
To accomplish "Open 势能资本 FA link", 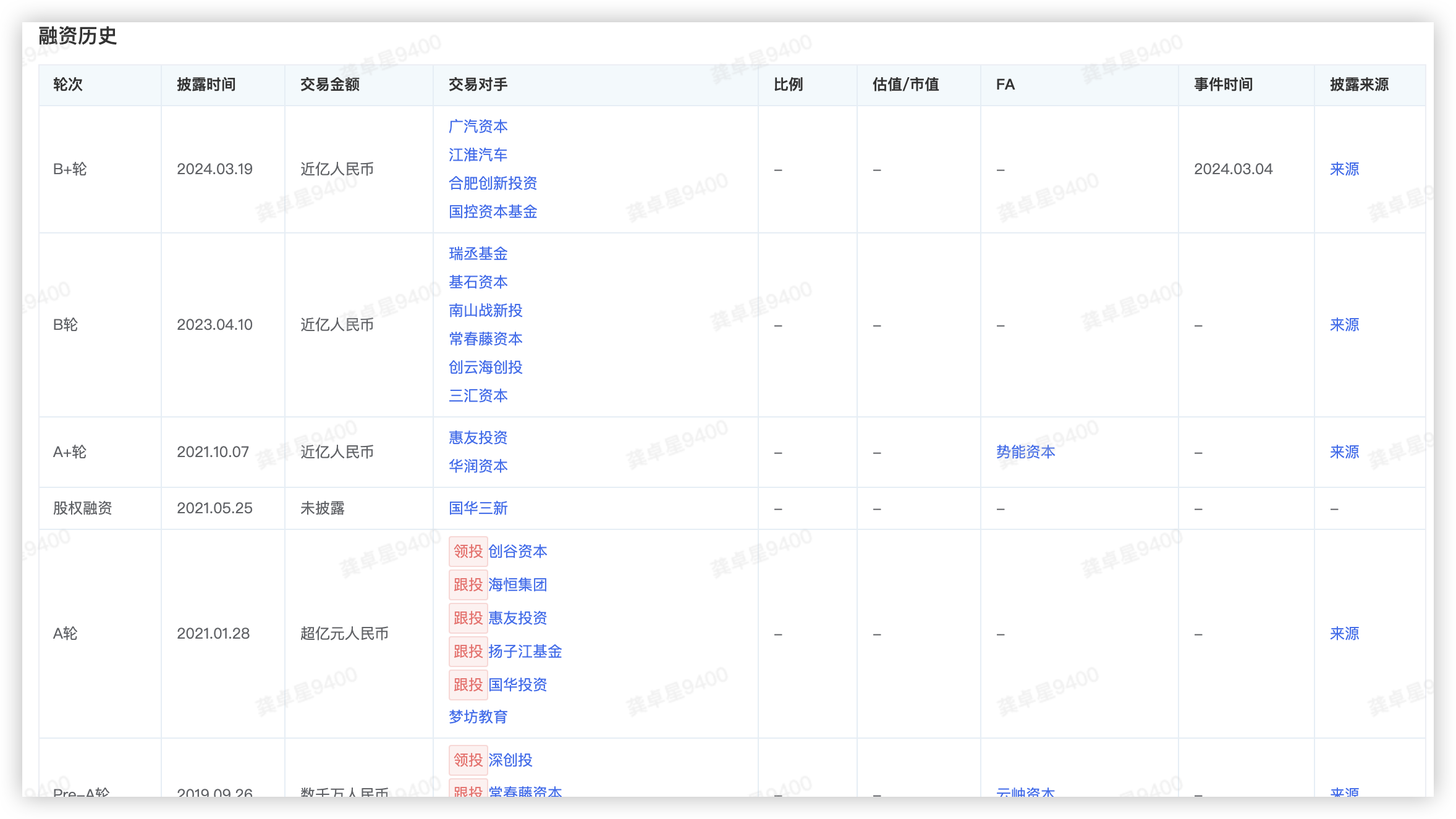I will tap(1025, 451).
